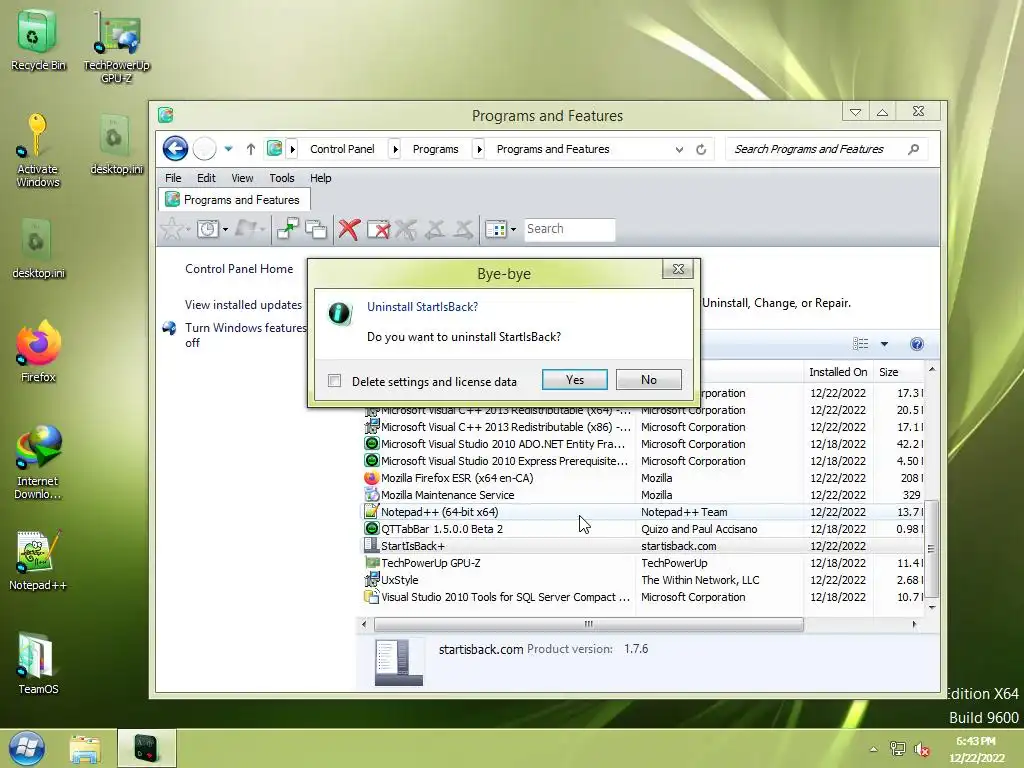
Task: Click the Programs breadcrumb segment
Action: (x=436, y=149)
